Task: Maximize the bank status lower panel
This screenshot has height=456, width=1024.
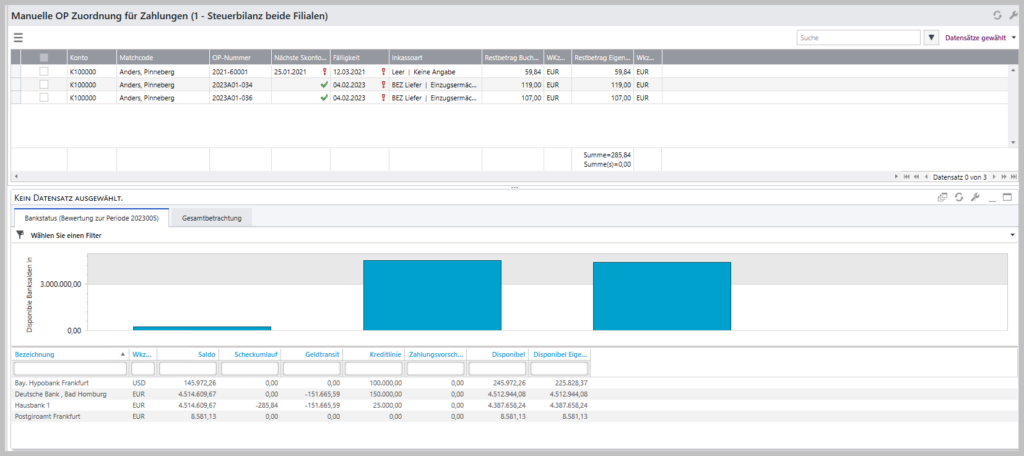Action: [x=1008, y=198]
